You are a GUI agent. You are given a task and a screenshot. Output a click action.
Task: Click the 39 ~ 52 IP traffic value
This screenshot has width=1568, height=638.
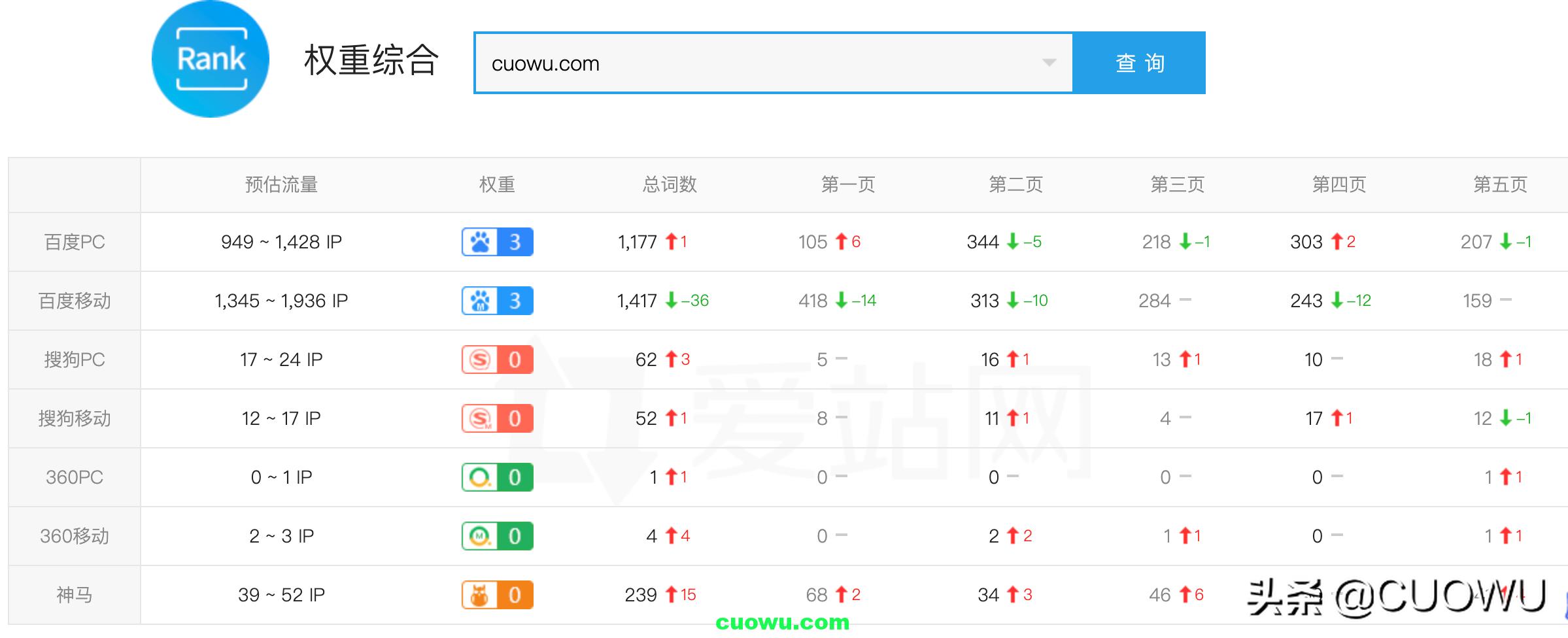tap(281, 595)
